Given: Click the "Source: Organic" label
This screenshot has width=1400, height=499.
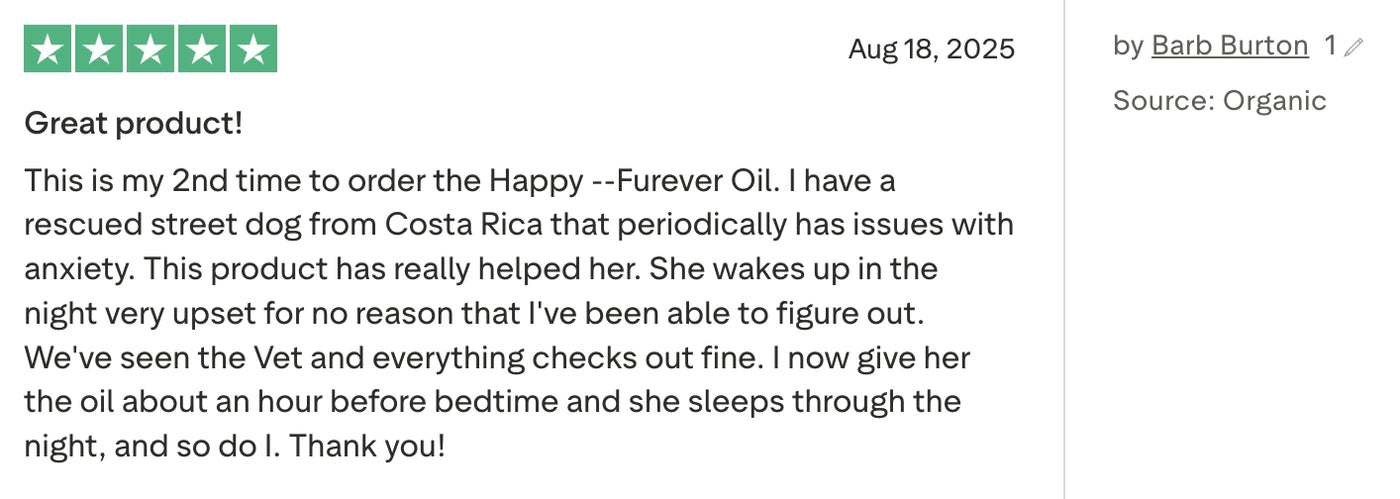Looking at the screenshot, I should point(1219,101).
